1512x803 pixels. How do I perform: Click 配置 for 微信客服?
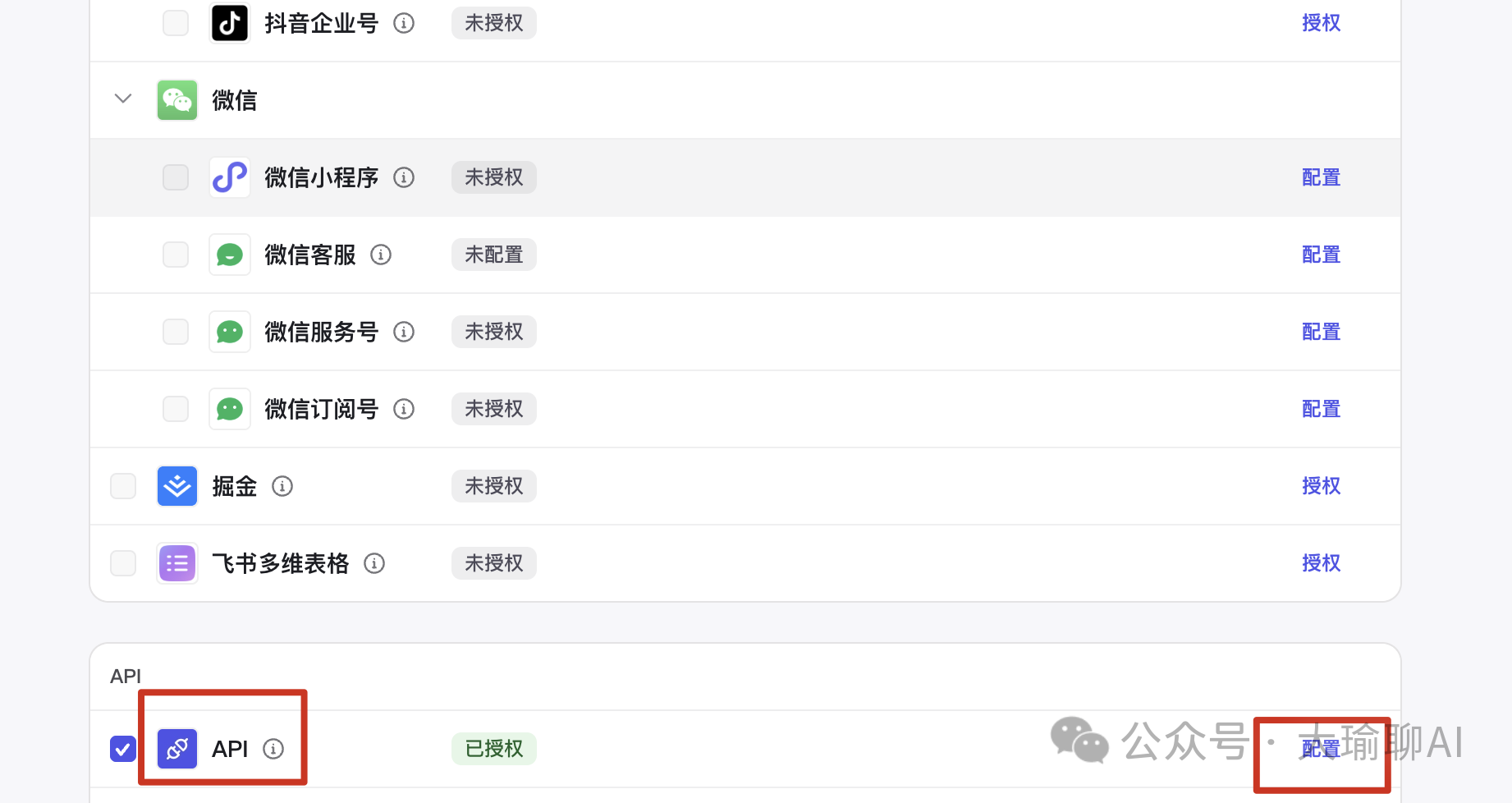tap(1320, 255)
